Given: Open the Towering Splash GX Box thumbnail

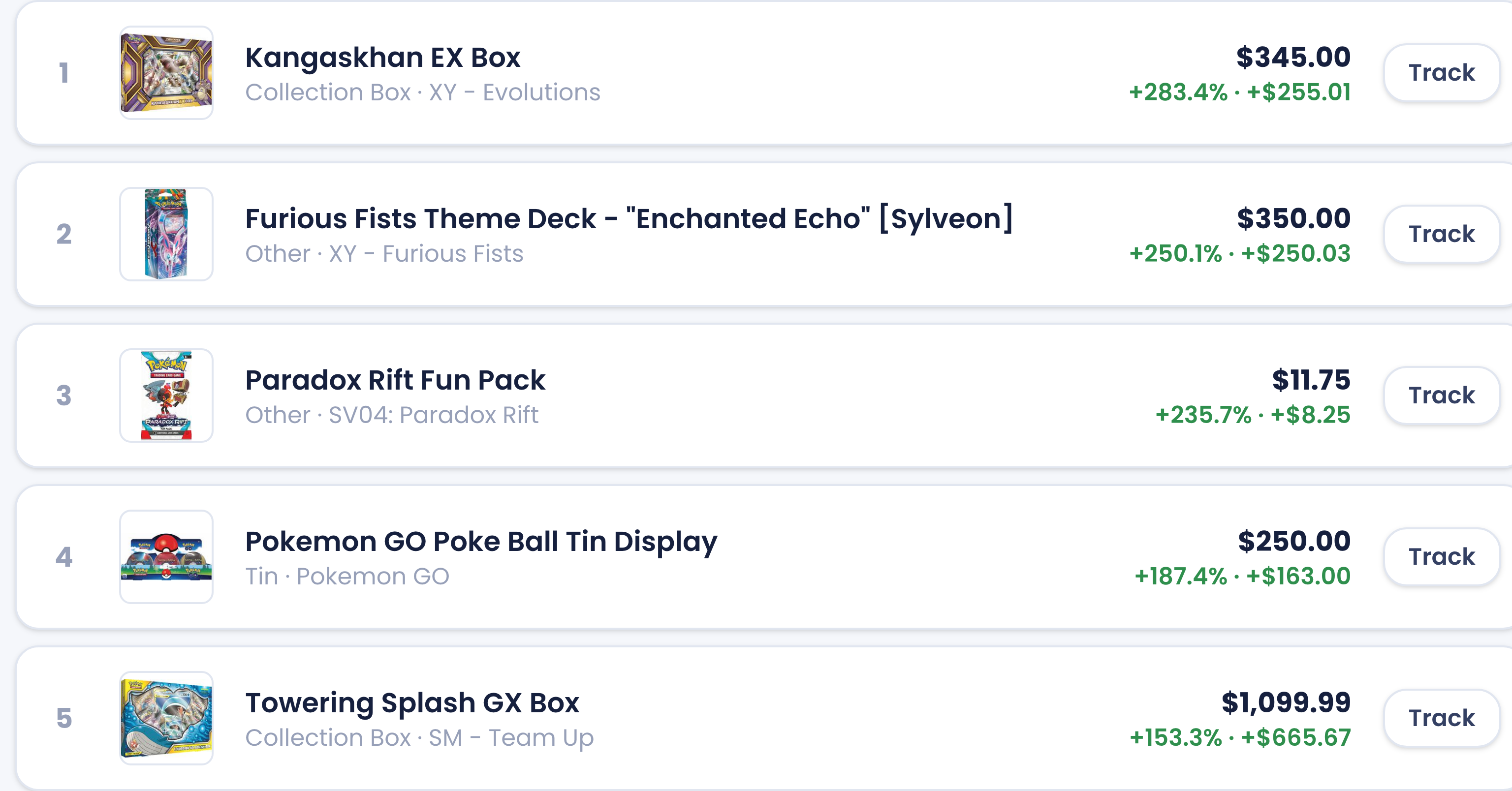Looking at the screenshot, I should (166, 718).
